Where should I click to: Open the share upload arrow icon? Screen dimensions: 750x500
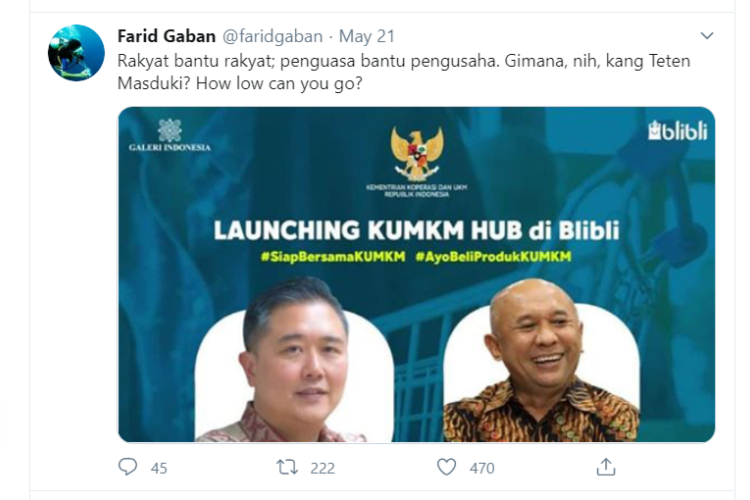point(606,467)
